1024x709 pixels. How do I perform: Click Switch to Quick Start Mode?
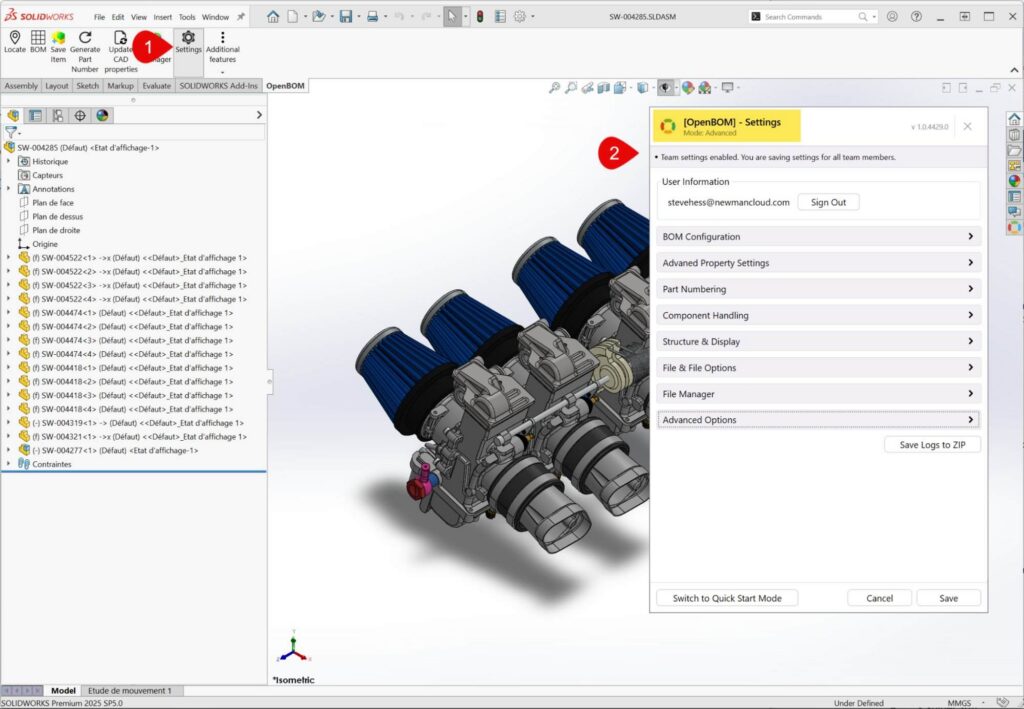727,598
